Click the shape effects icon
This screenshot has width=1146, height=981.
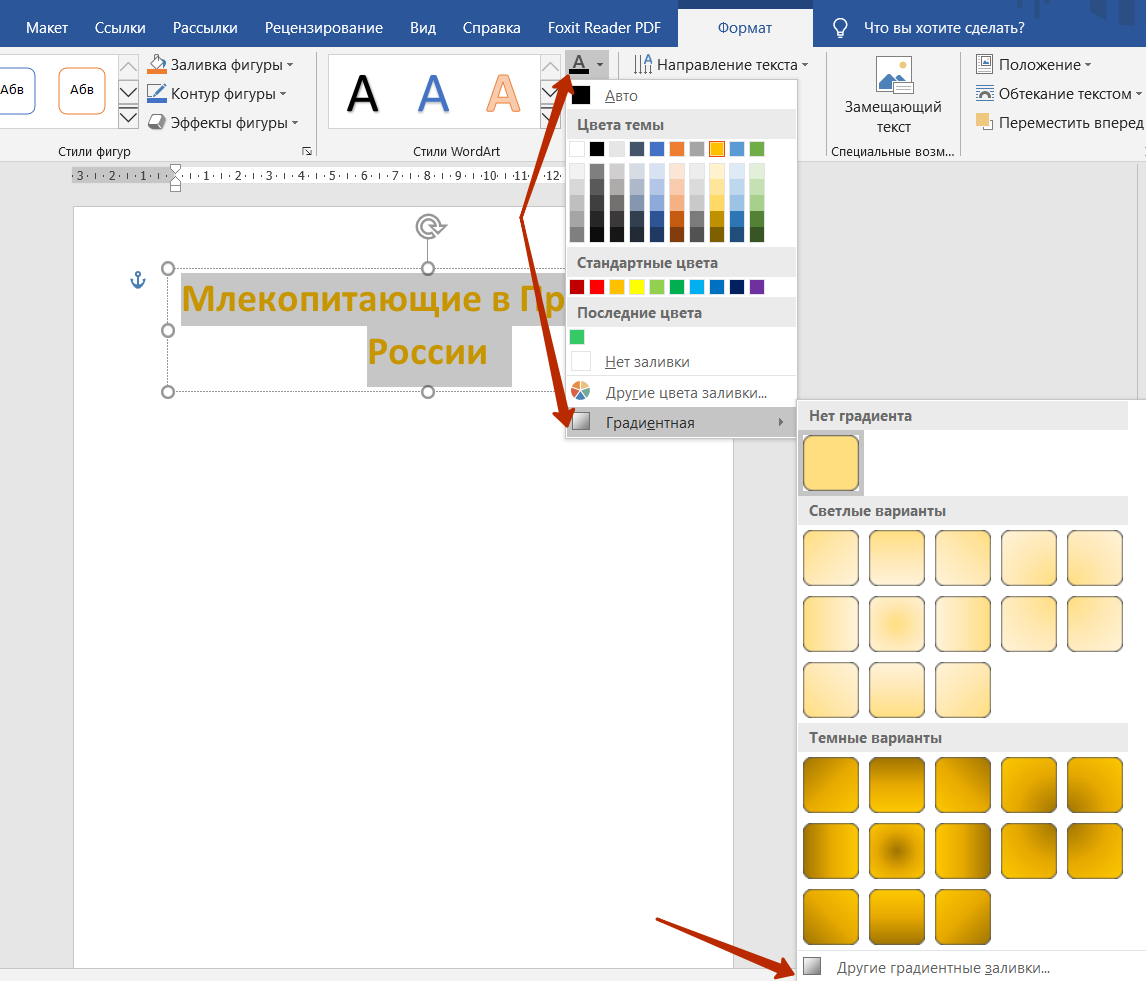point(156,123)
